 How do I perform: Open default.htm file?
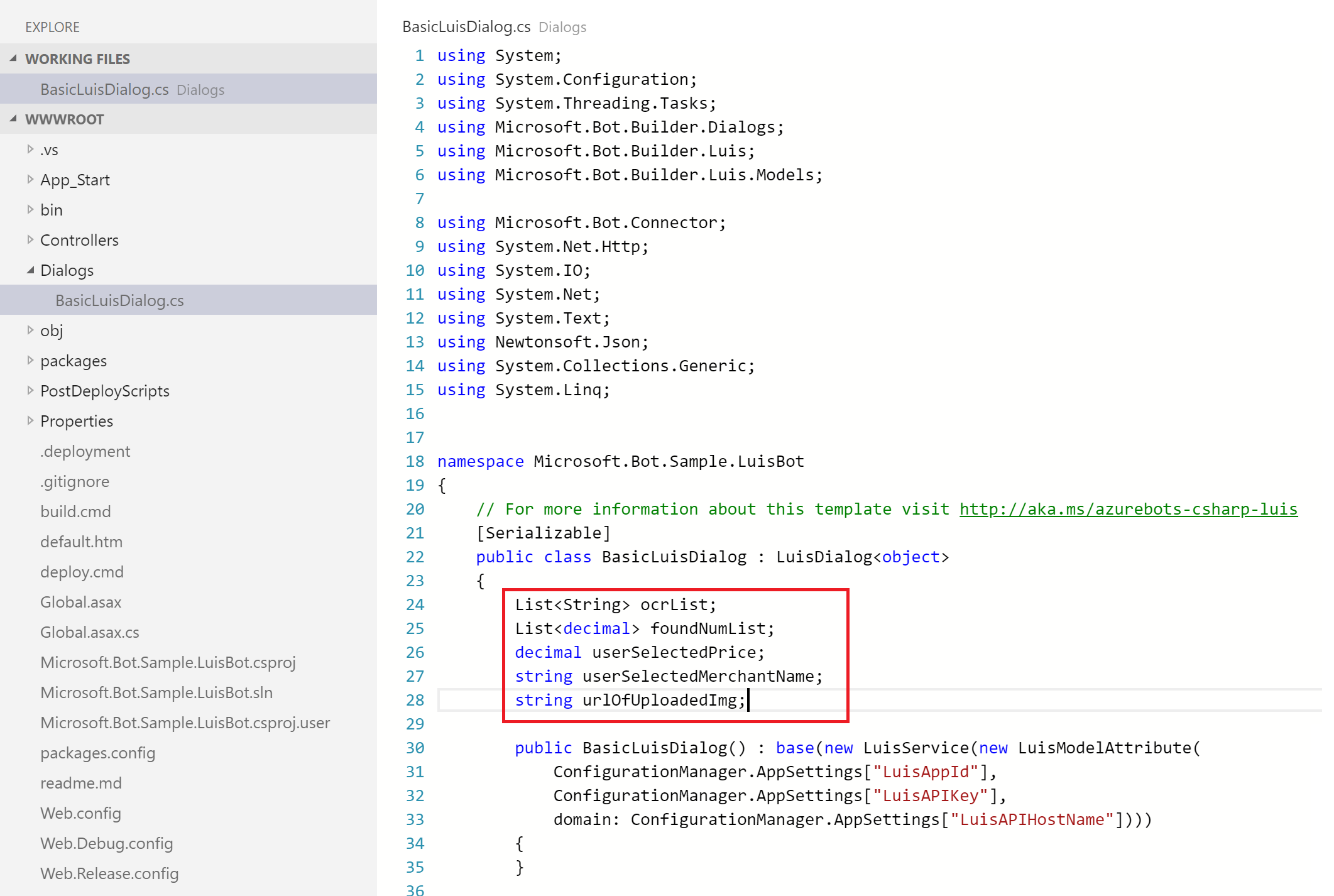click(82, 542)
